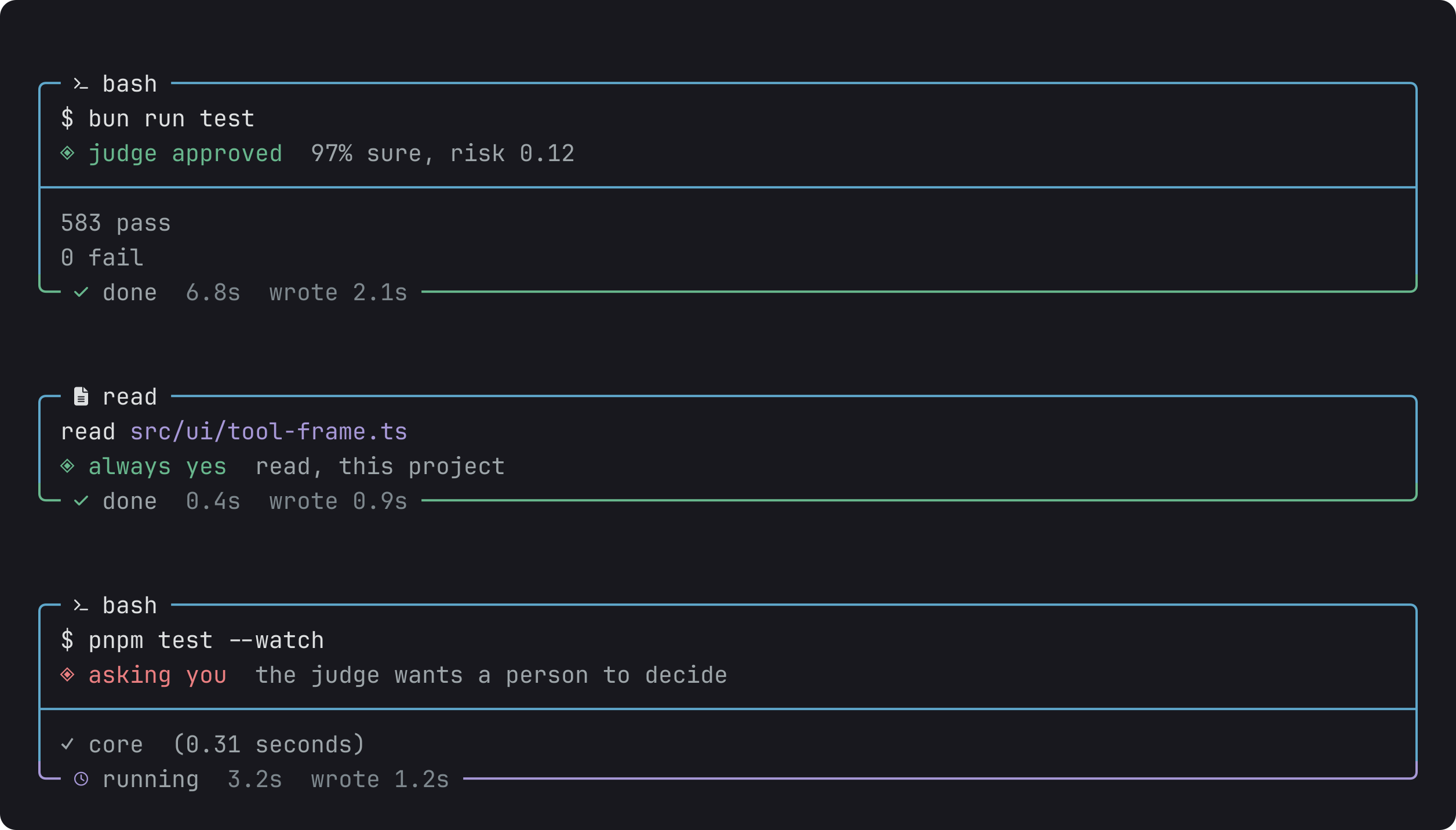Click the checkmark before done 6.8s
The height and width of the screenshot is (830, 1456).
coord(81,292)
